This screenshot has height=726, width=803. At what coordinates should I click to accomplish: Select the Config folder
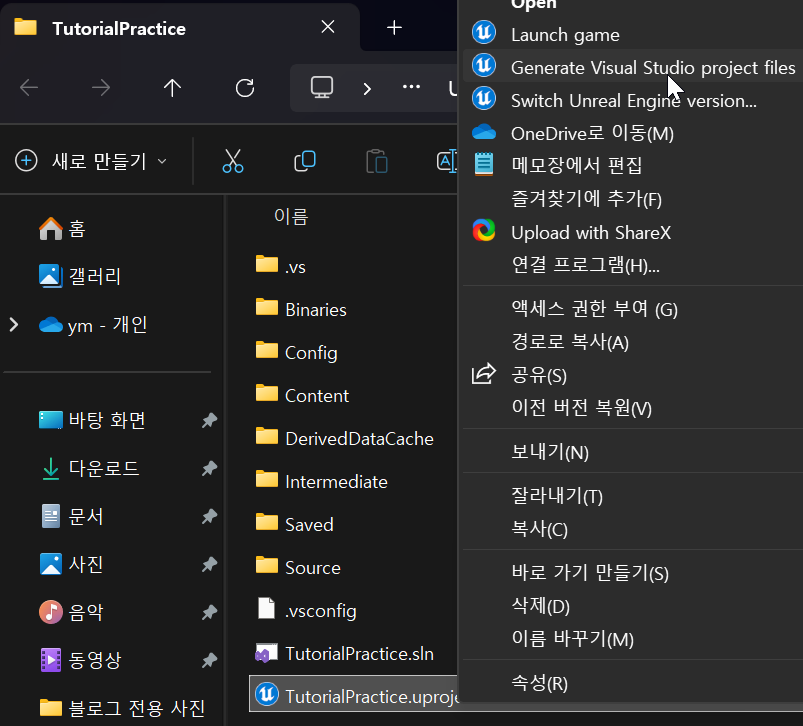click(297, 352)
